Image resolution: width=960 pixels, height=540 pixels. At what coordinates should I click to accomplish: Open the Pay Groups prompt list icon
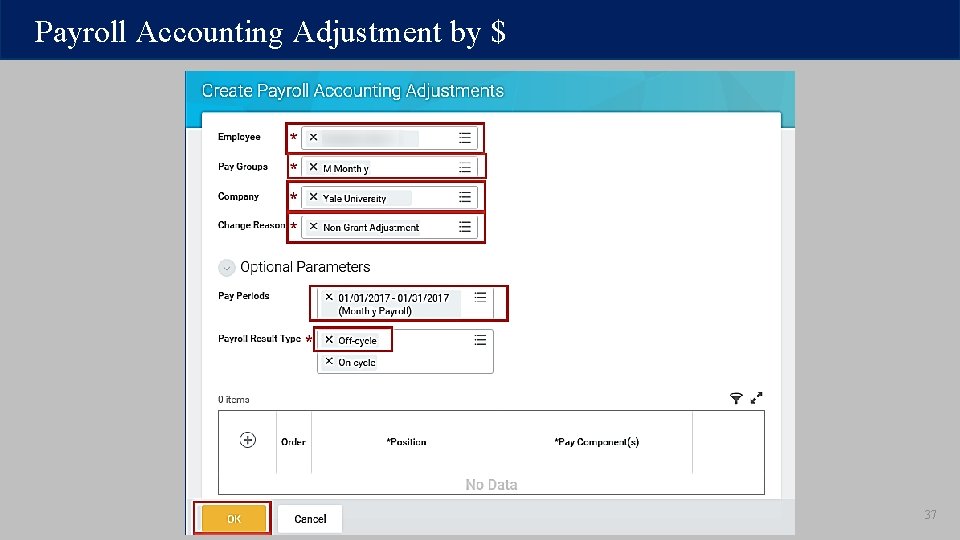pyautogui.click(x=465, y=168)
